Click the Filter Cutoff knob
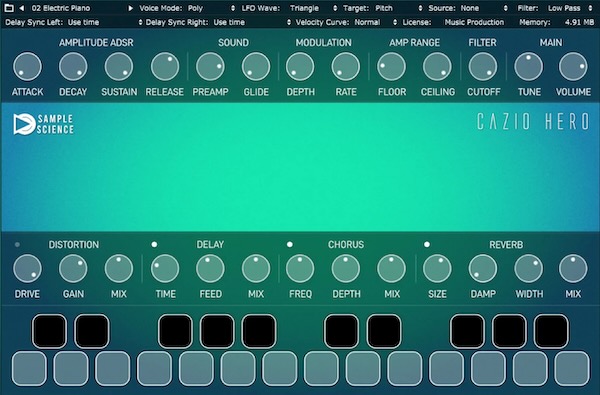The width and height of the screenshot is (600, 395). coord(483,67)
